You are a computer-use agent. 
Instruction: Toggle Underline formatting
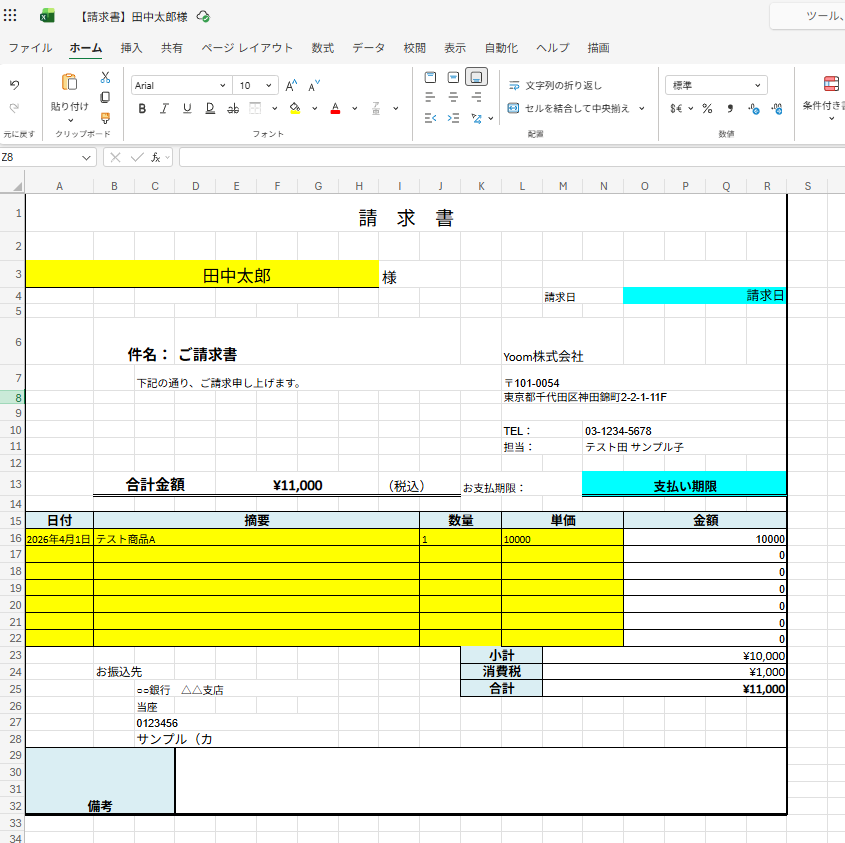tap(184, 108)
